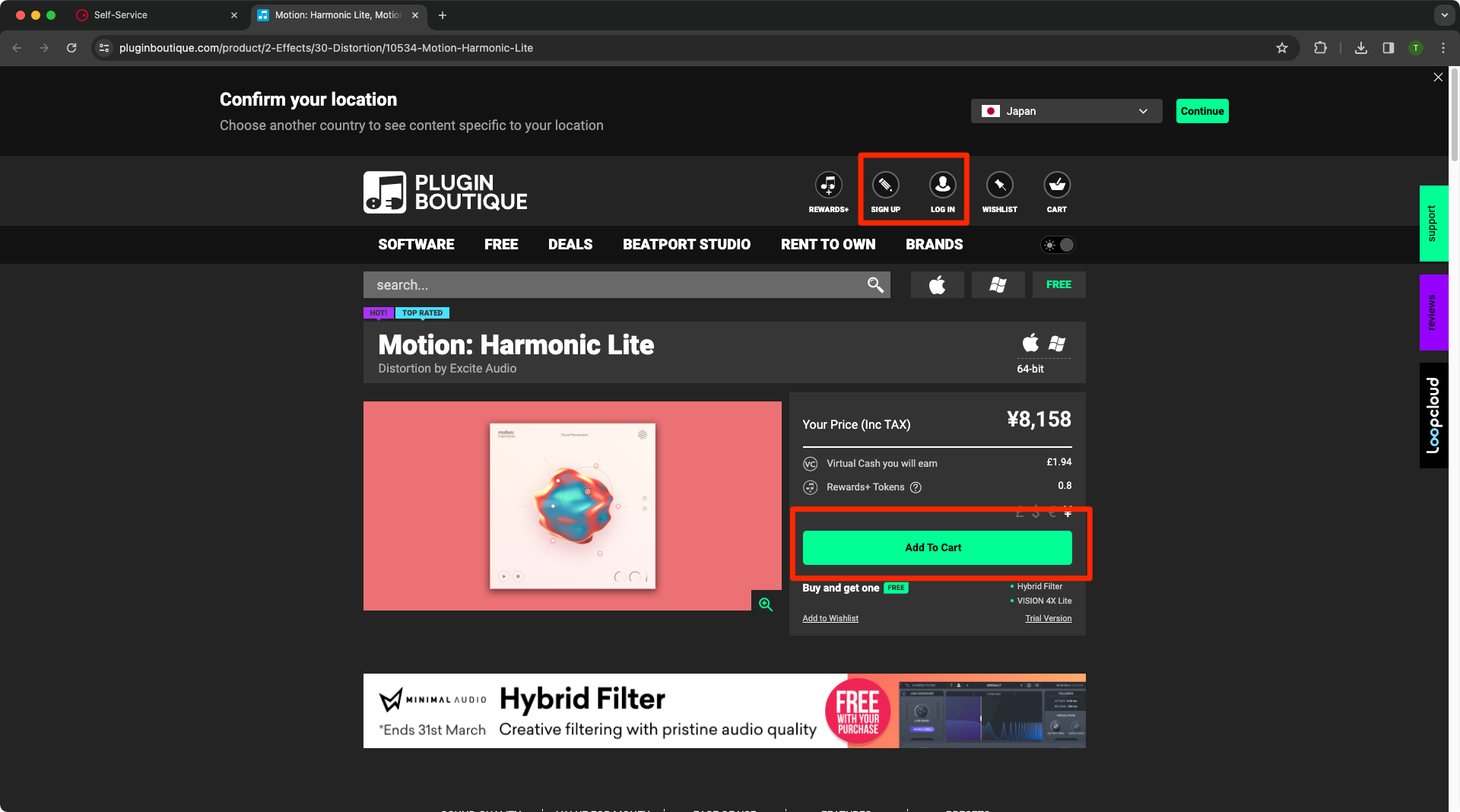Open the Wishlist pin icon
This screenshot has width=1460, height=812.
click(999, 185)
